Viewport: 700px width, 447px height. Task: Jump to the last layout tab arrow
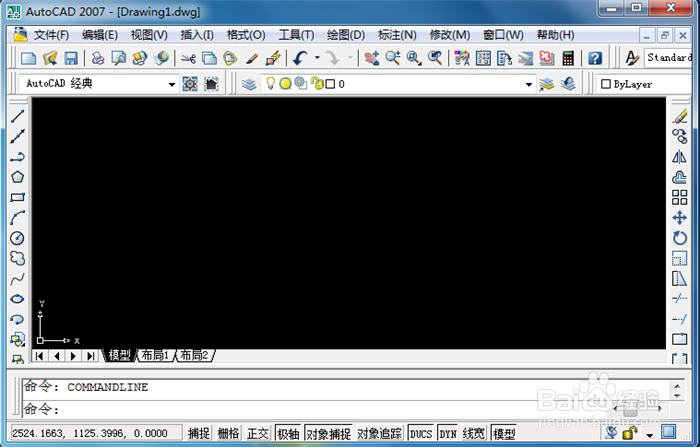(91, 356)
